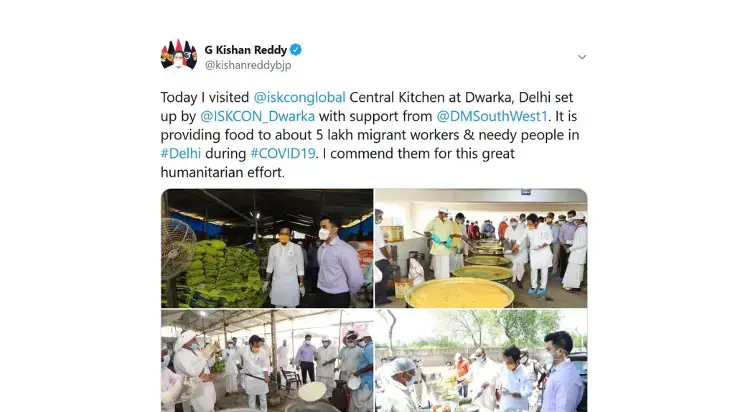Open the #Delhi hashtag
This screenshot has width=735, height=412.
click(180, 154)
